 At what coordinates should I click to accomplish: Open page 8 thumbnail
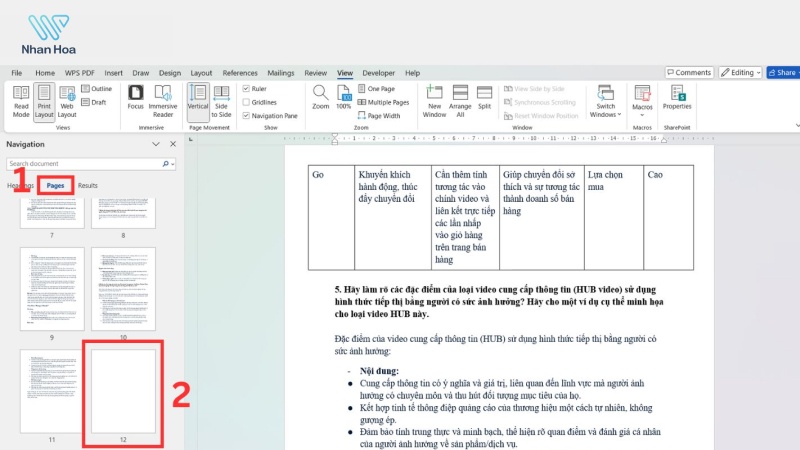tap(123, 213)
